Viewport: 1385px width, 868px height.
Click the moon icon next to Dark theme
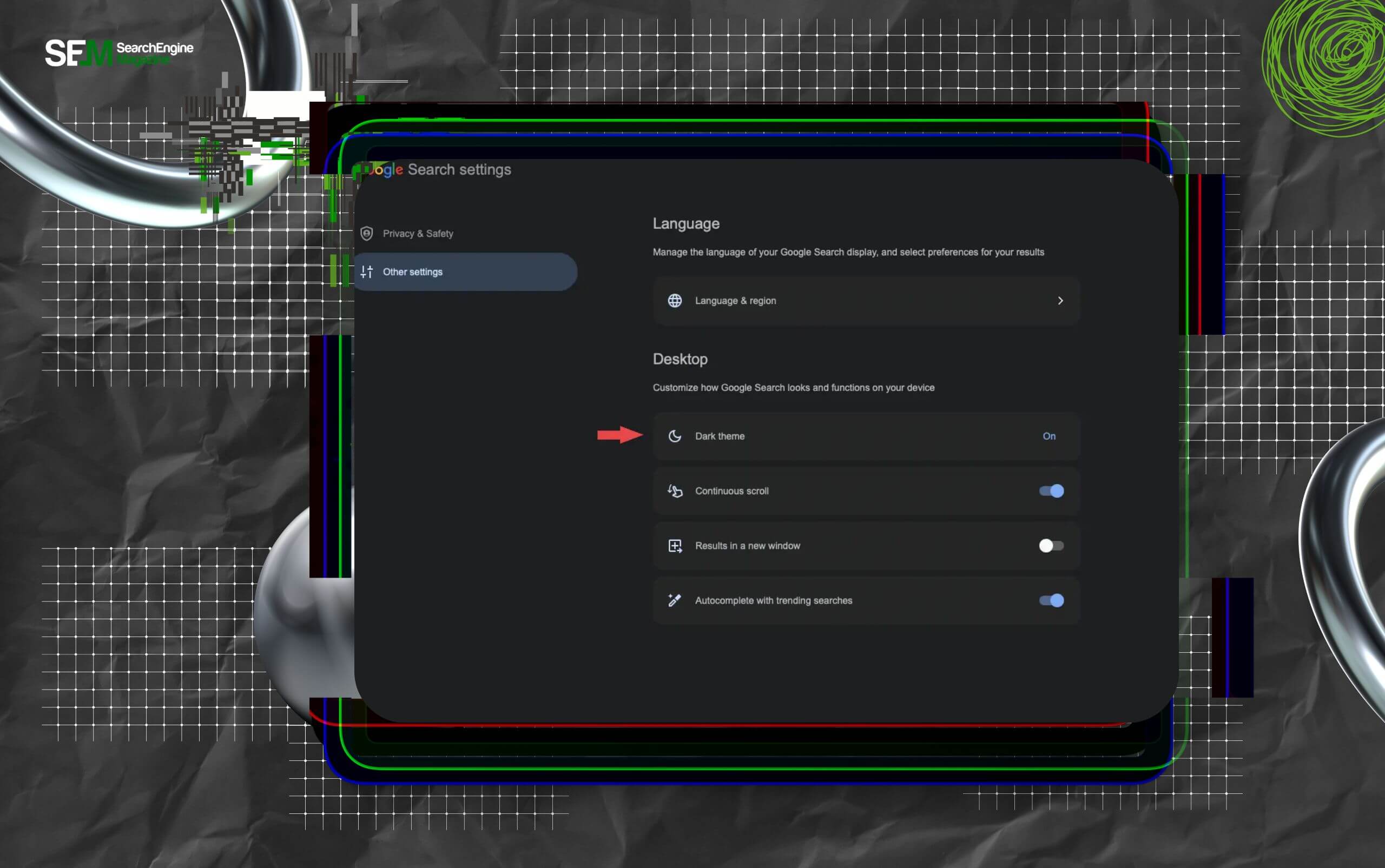point(675,436)
